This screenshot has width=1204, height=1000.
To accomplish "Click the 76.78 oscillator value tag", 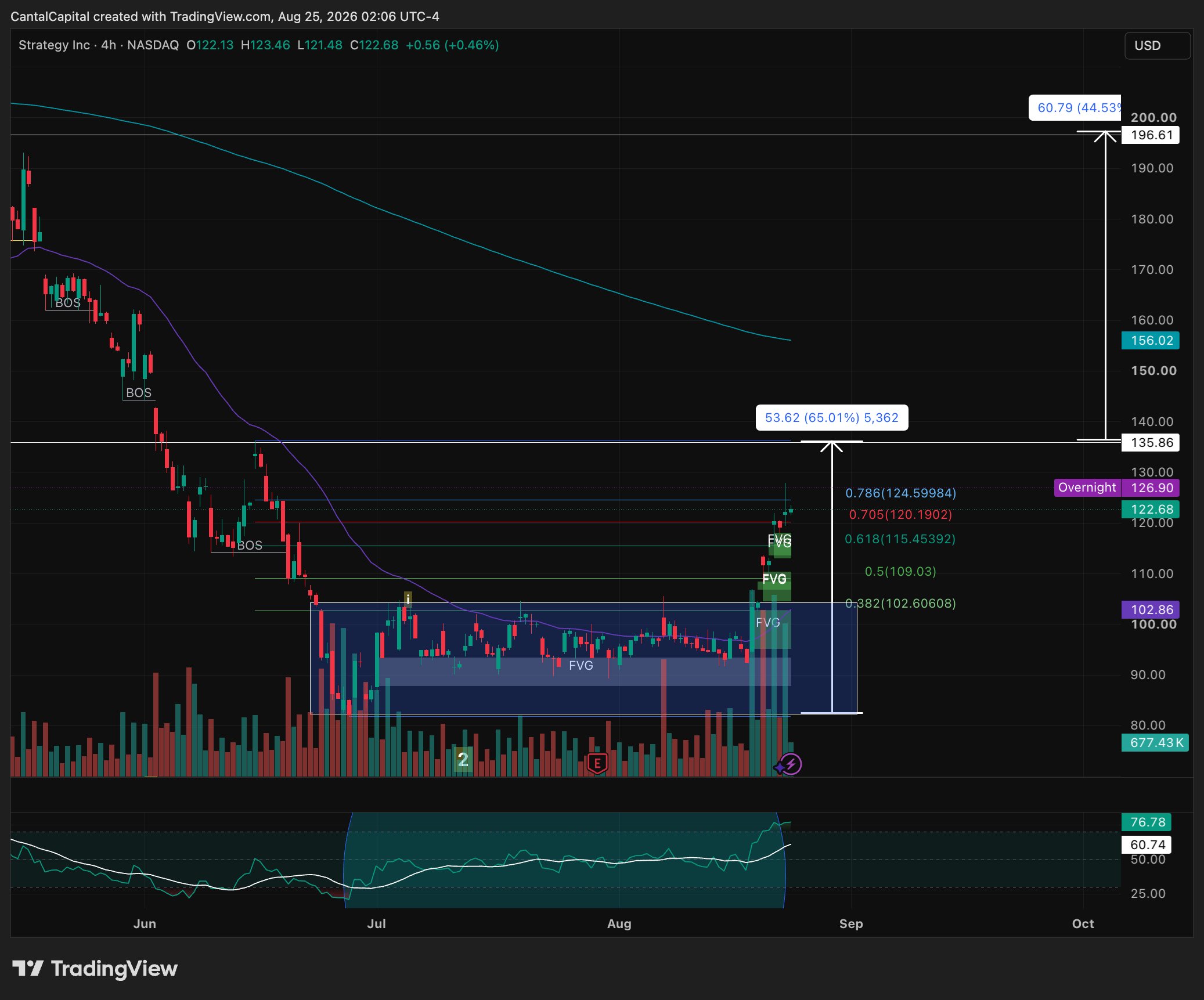I will click(1147, 822).
